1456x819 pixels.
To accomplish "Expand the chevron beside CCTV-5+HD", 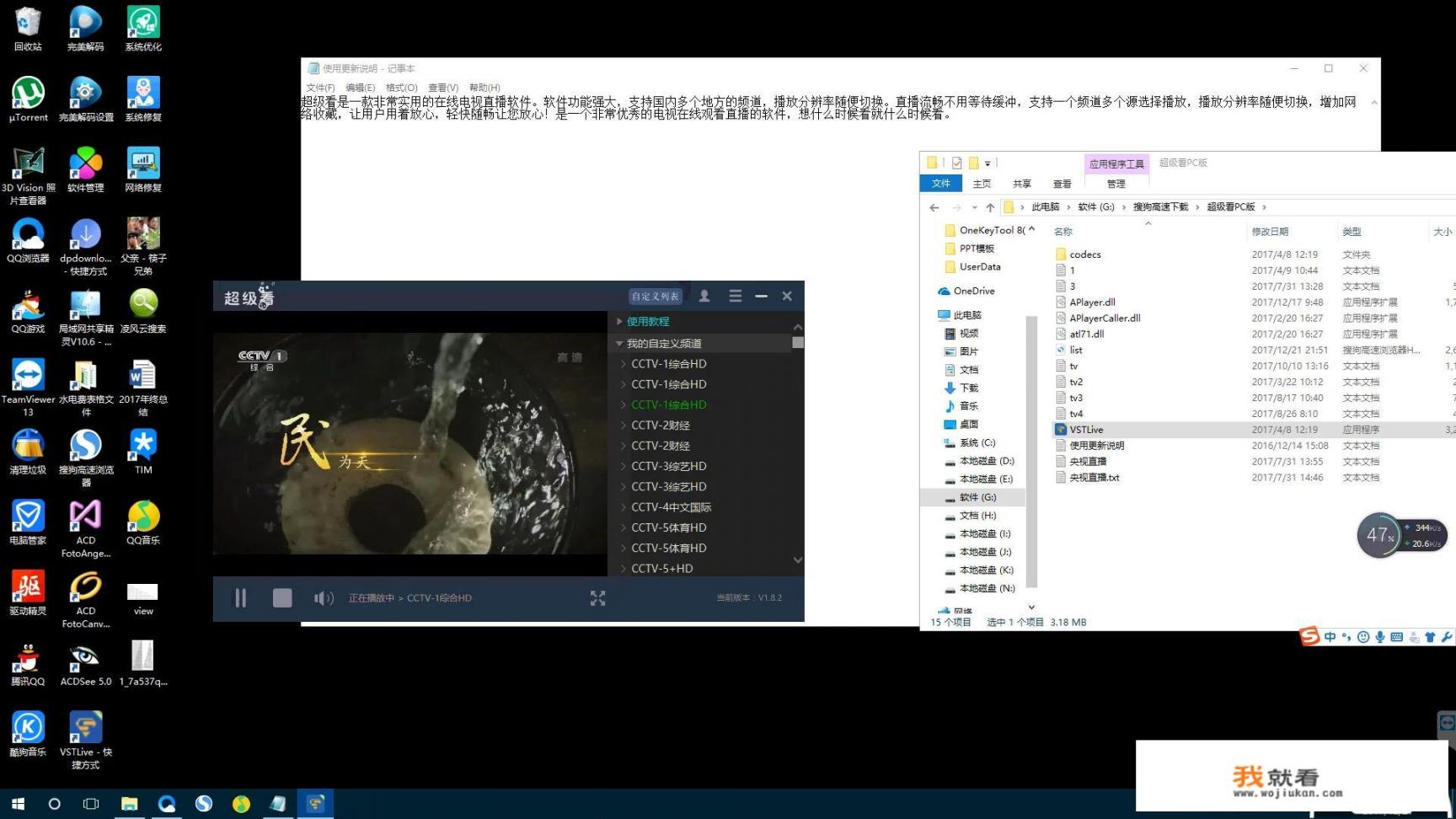I will (x=623, y=569).
